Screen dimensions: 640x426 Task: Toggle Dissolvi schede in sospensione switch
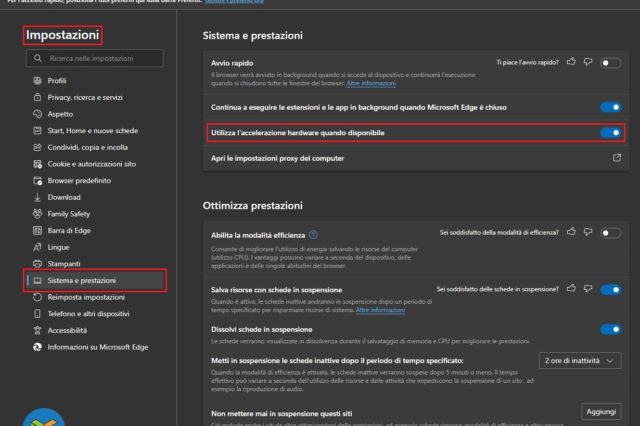coord(609,329)
